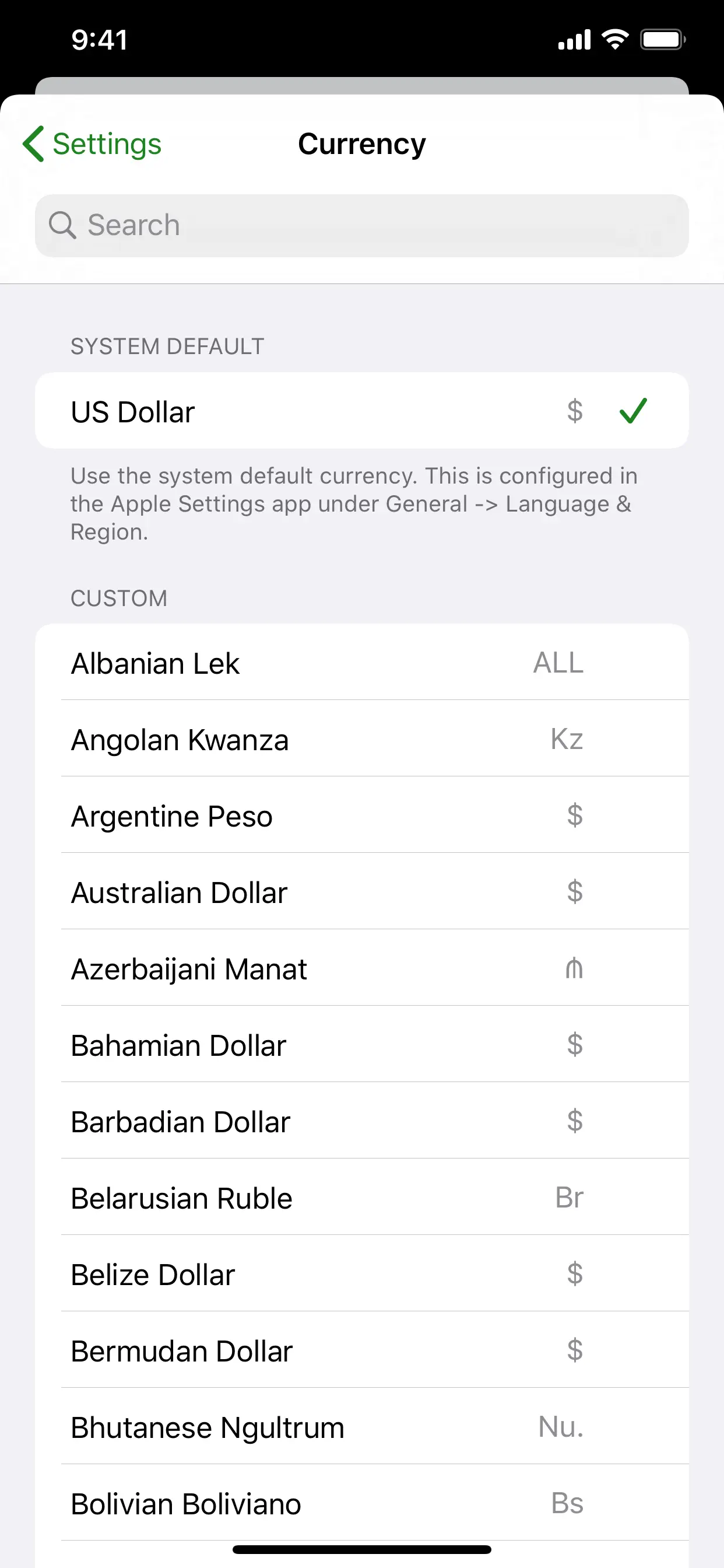Viewport: 724px width, 1568px height.
Task: Focus the currency Search field
Action: pos(362,226)
